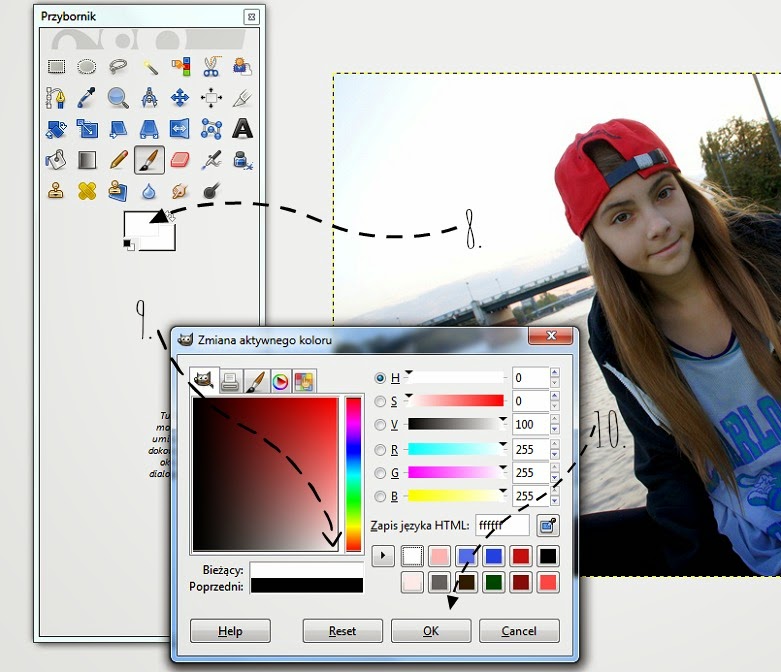Select the Rectangle Select tool
781x672 pixels.
pos(56,66)
